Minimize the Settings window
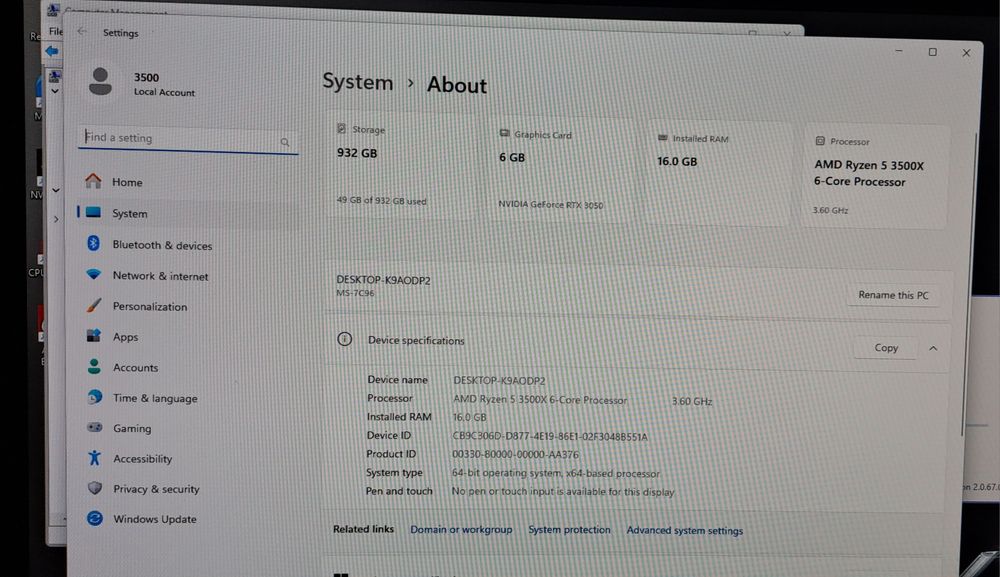 point(899,50)
